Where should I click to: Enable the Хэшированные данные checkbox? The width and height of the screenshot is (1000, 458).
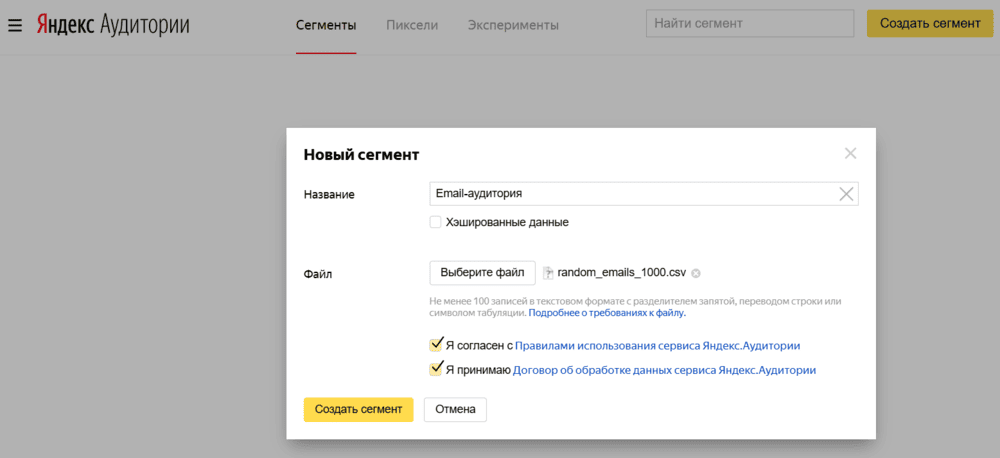coord(435,222)
